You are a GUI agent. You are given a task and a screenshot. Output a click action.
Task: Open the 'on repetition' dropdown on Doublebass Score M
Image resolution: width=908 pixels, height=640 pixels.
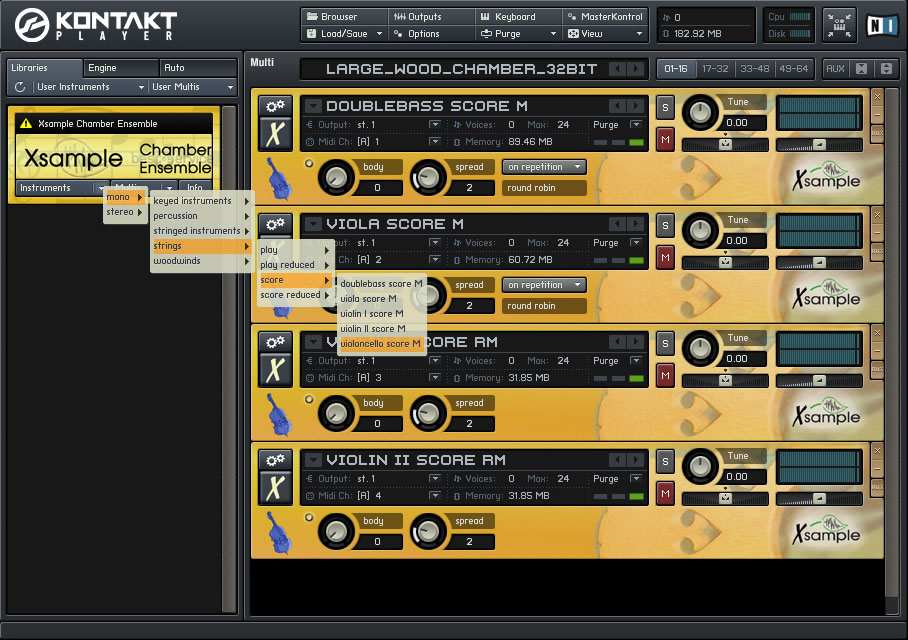point(543,166)
